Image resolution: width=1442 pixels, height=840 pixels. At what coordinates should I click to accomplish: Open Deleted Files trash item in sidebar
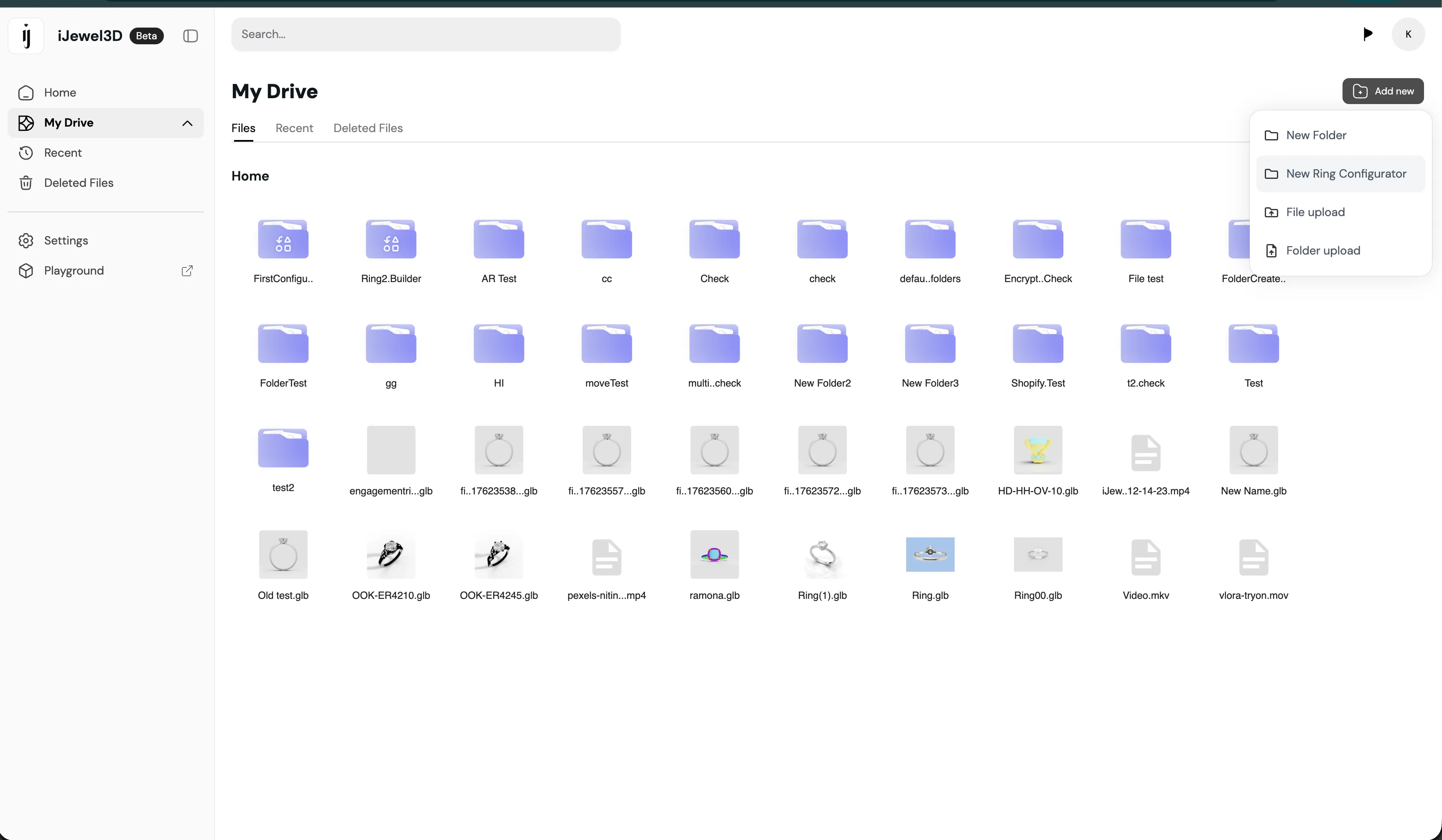pos(79,183)
